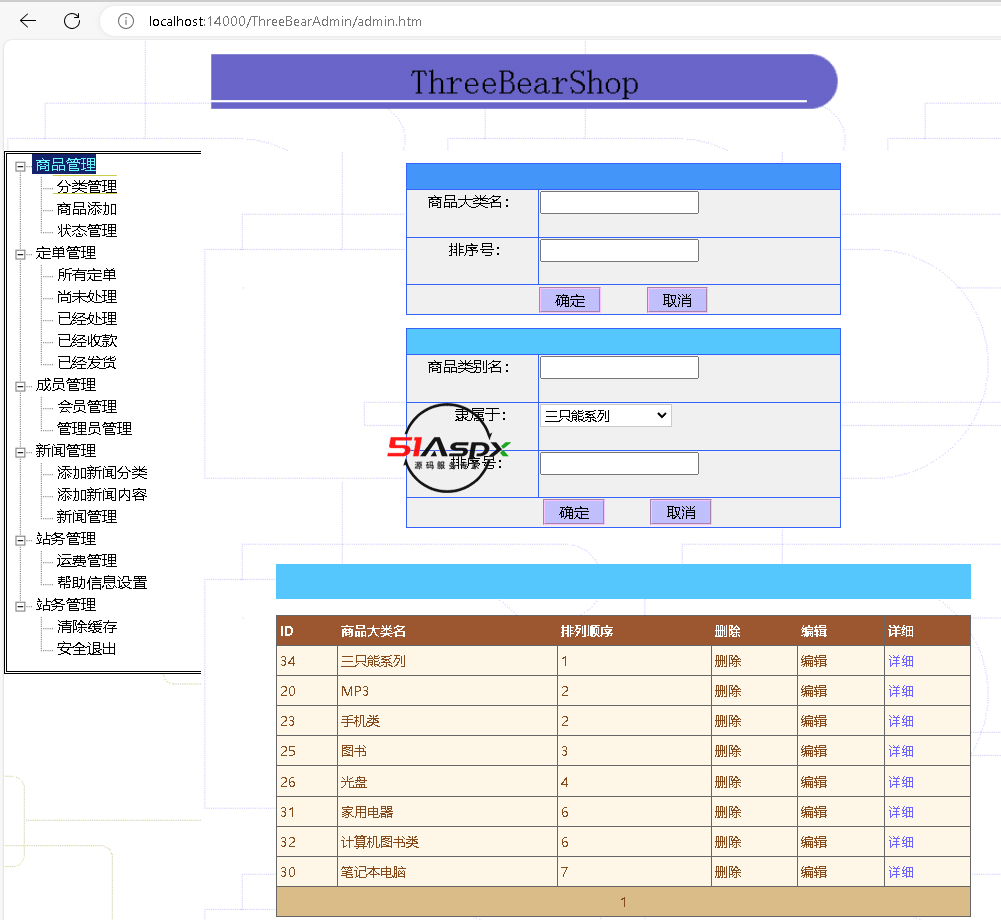Click the browser back arrow
Image resolution: width=1001 pixels, height=920 pixels.
pyautogui.click(x=28, y=21)
